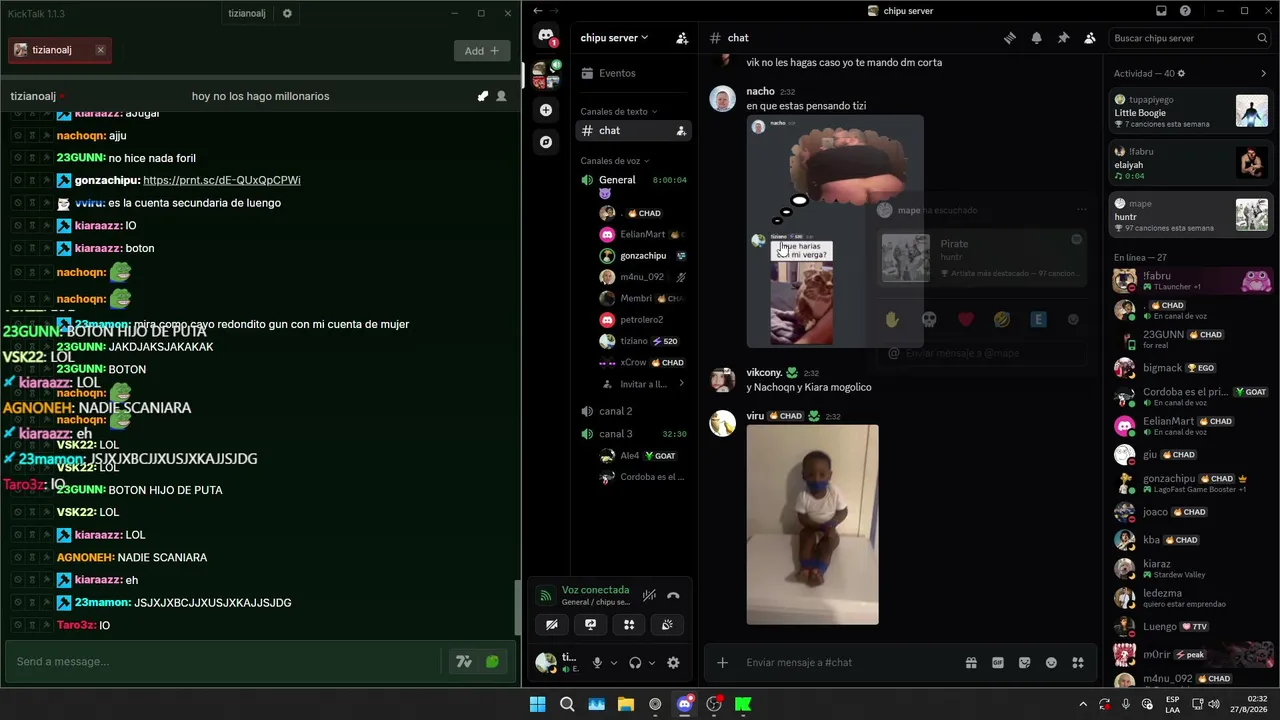
Task: Open Eventos in Discord sidebar
Action: [x=633, y=73]
